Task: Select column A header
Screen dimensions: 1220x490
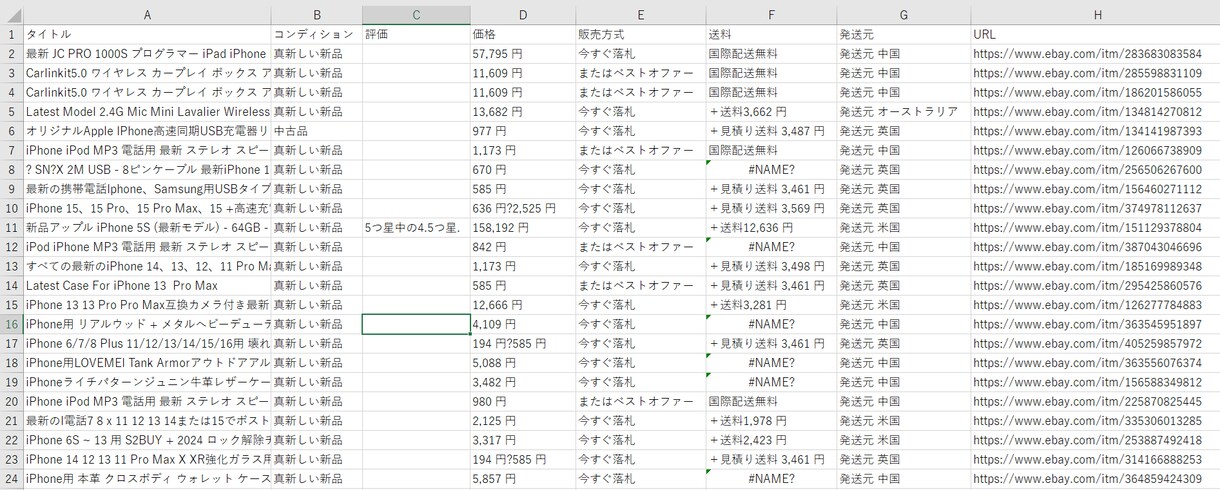Action: click(147, 15)
